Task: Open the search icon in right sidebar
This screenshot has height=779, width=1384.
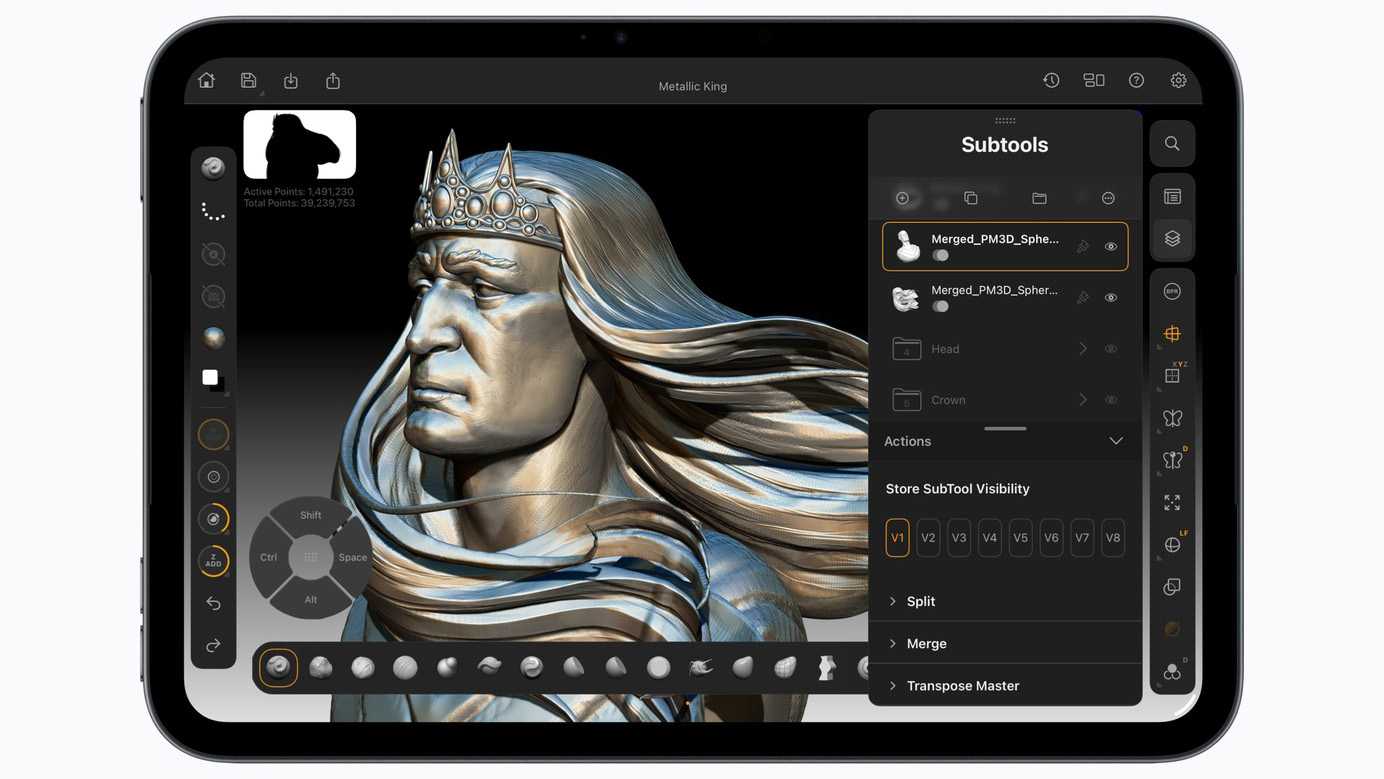Action: tap(1172, 144)
